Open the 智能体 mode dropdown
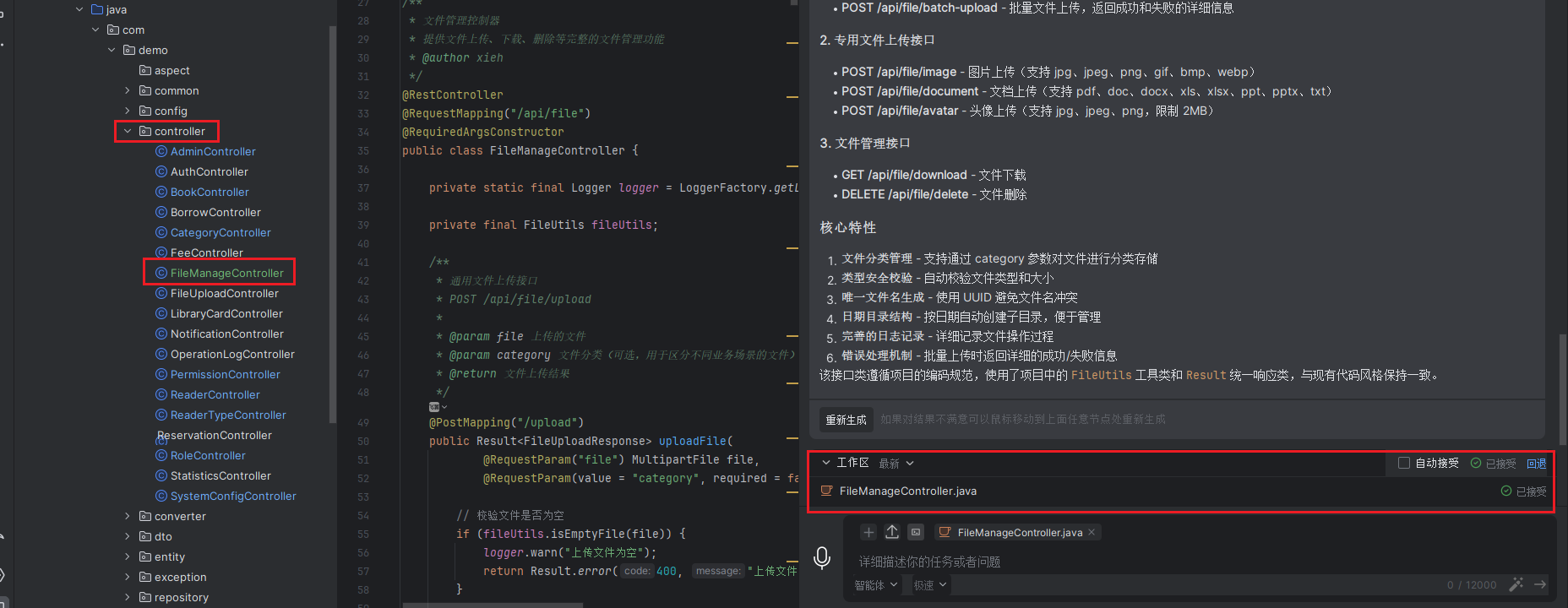 876,584
